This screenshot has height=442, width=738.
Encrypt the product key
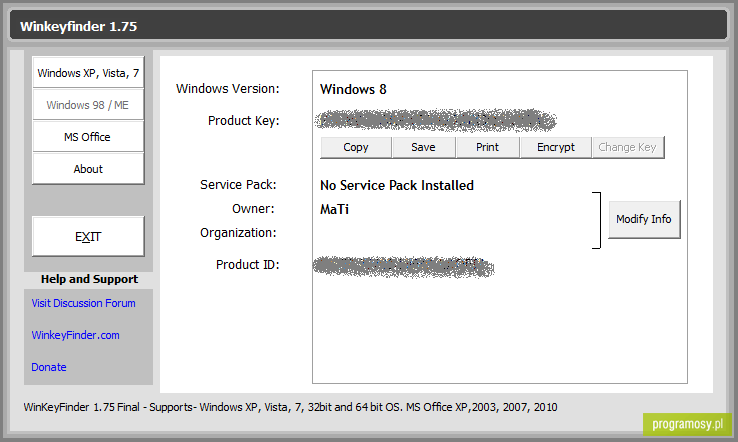click(556, 147)
